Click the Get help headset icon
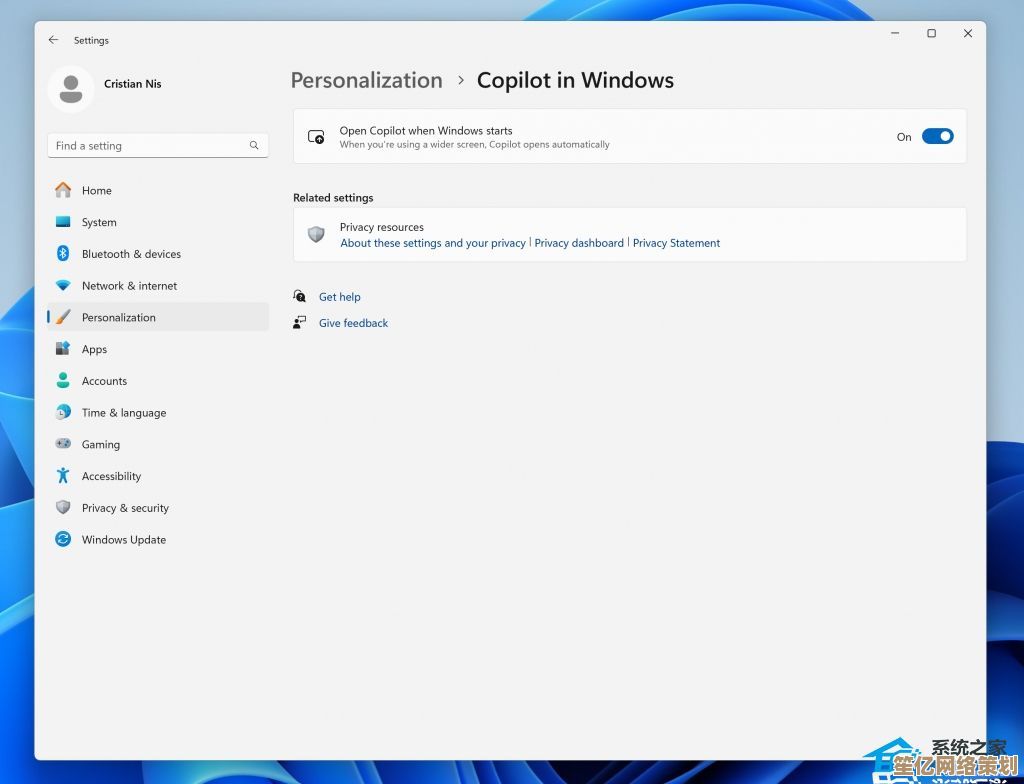 [x=299, y=297]
